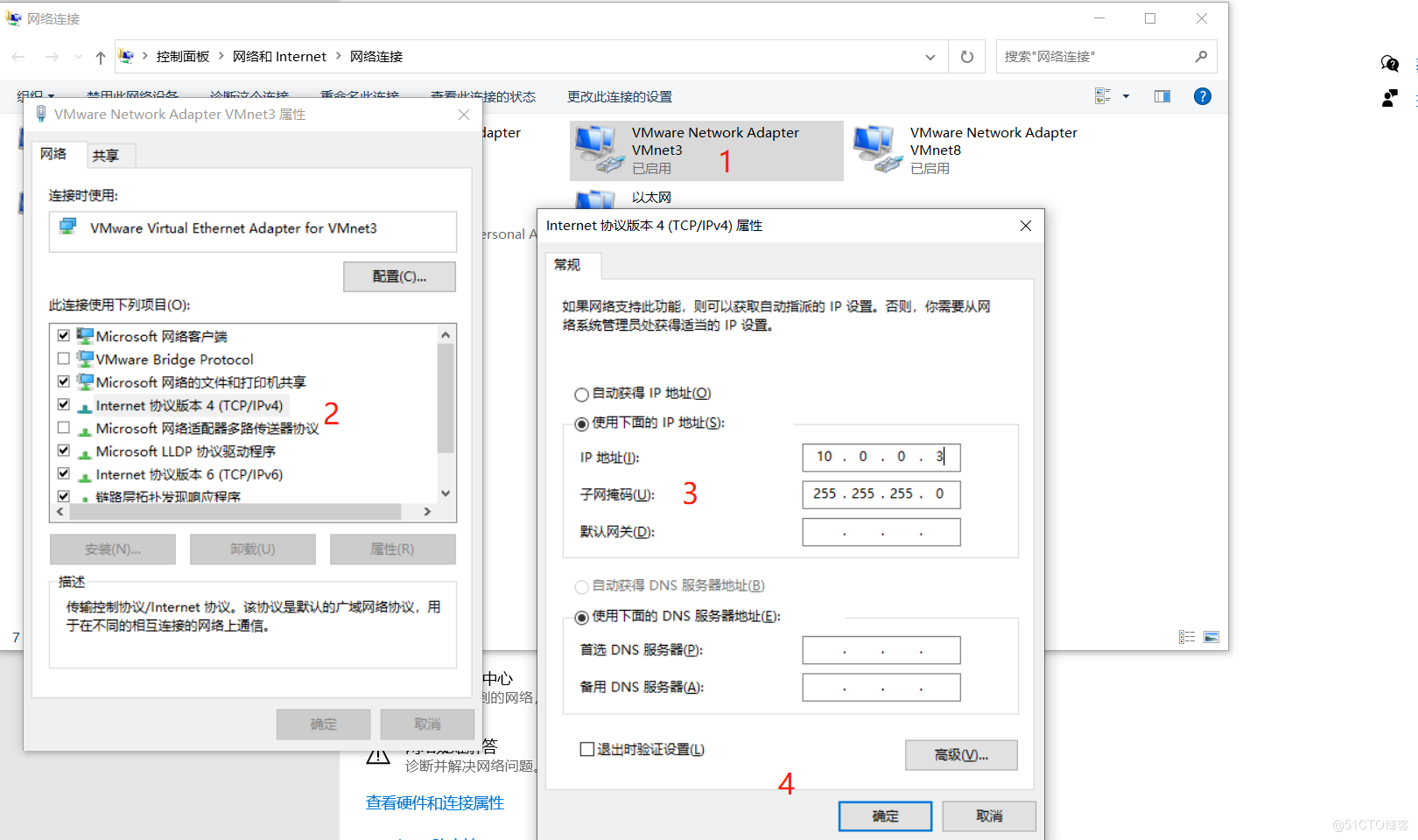Click 确定 in IPv4 properties dialog
1418x840 pixels.
tap(885, 816)
